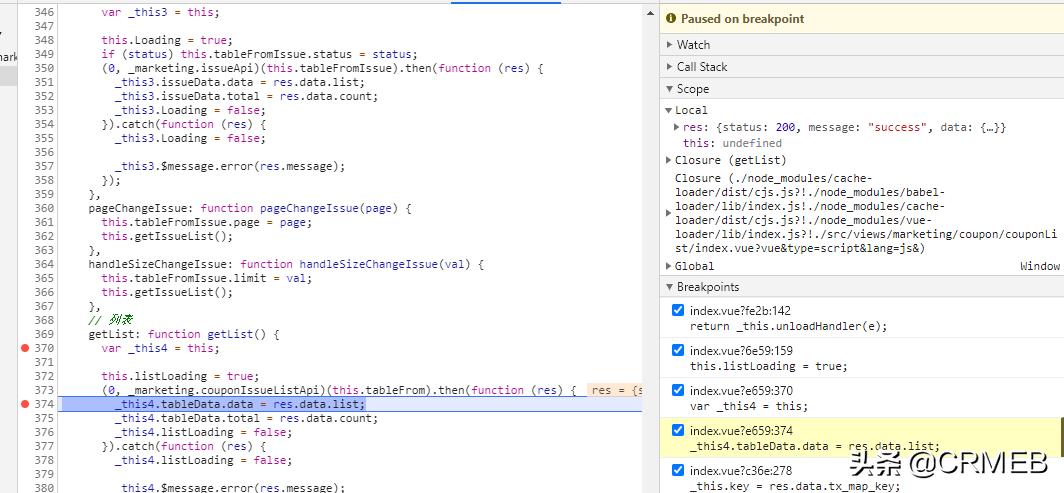Disable the highlighted index.vue?e659:374 breakpoint
The height and width of the screenshot is (493, 1064).
678,430
